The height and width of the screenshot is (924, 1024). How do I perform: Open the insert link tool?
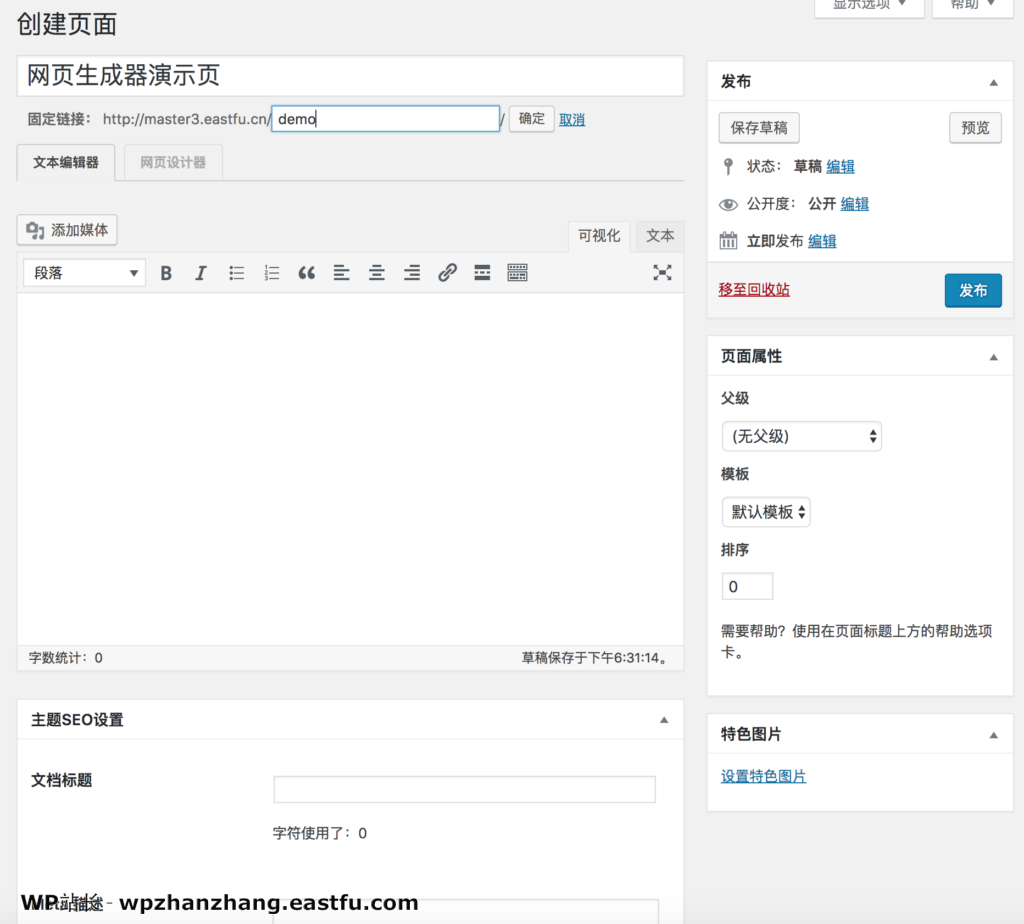point(446,272)
